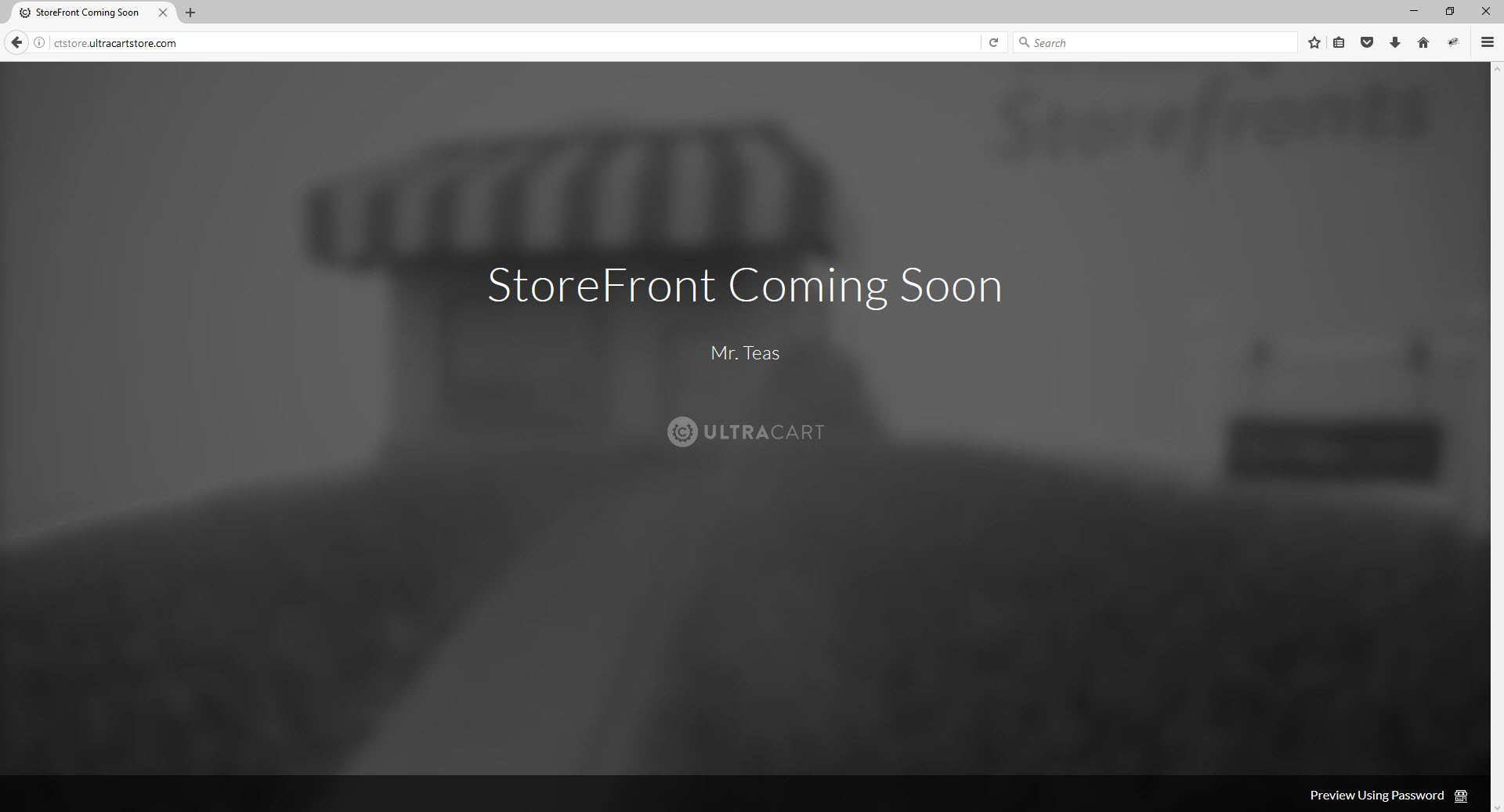Open the Downloads arrow icon
Screen dimensions: 1504x812
click(x=1395, y=43)
